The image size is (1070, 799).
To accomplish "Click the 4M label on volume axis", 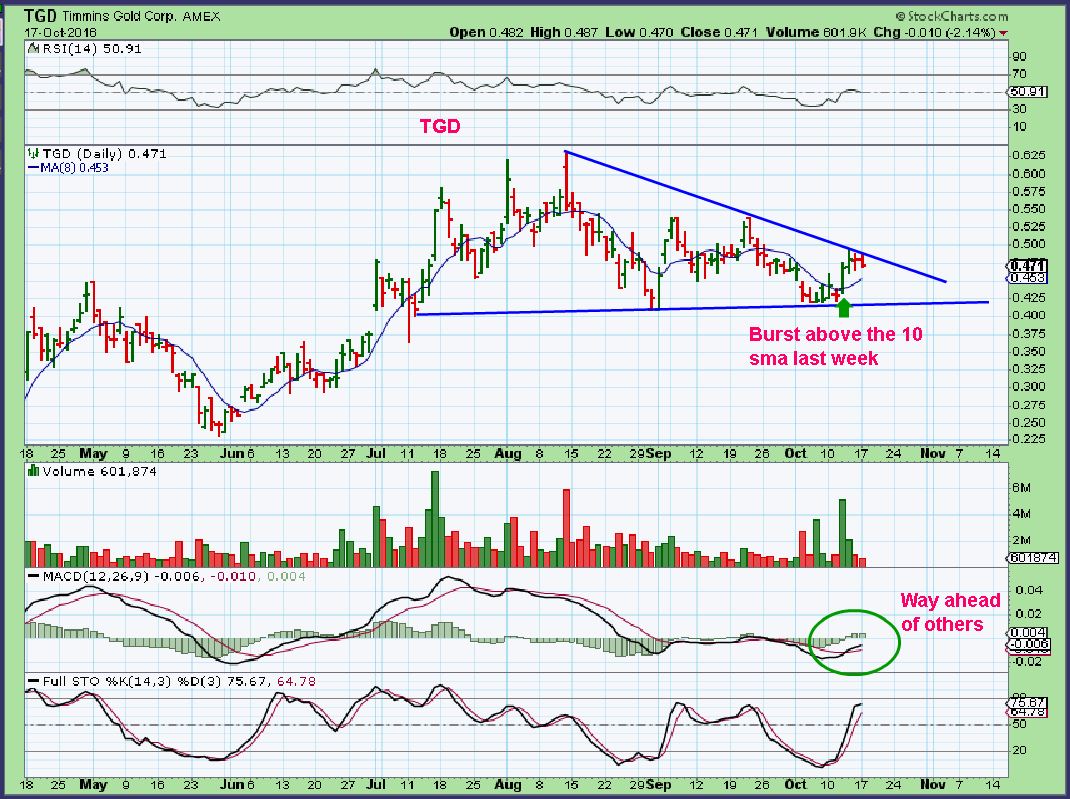I will (x=1022, y=513).
